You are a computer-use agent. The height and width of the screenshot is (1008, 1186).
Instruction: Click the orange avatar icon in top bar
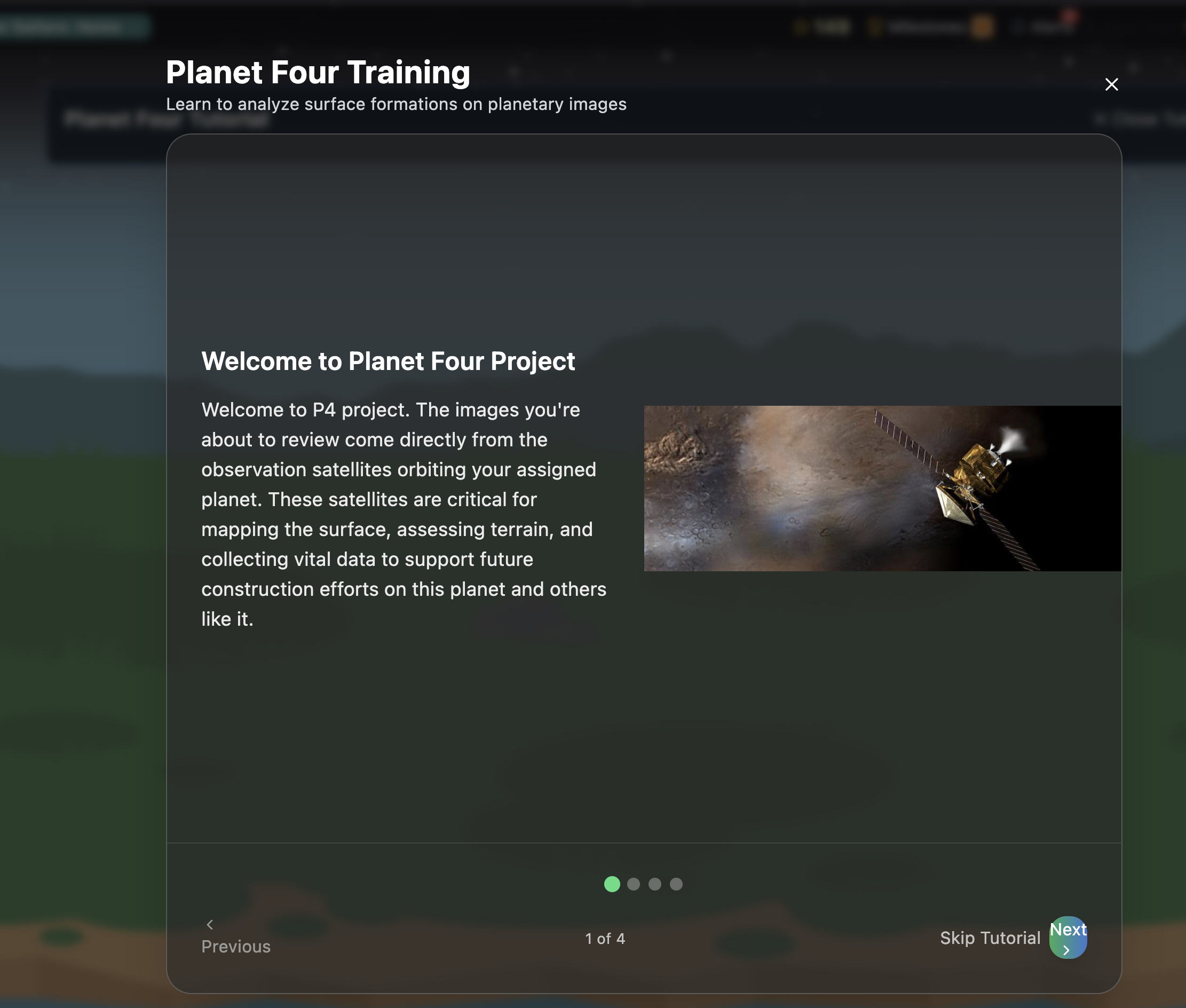982,27
